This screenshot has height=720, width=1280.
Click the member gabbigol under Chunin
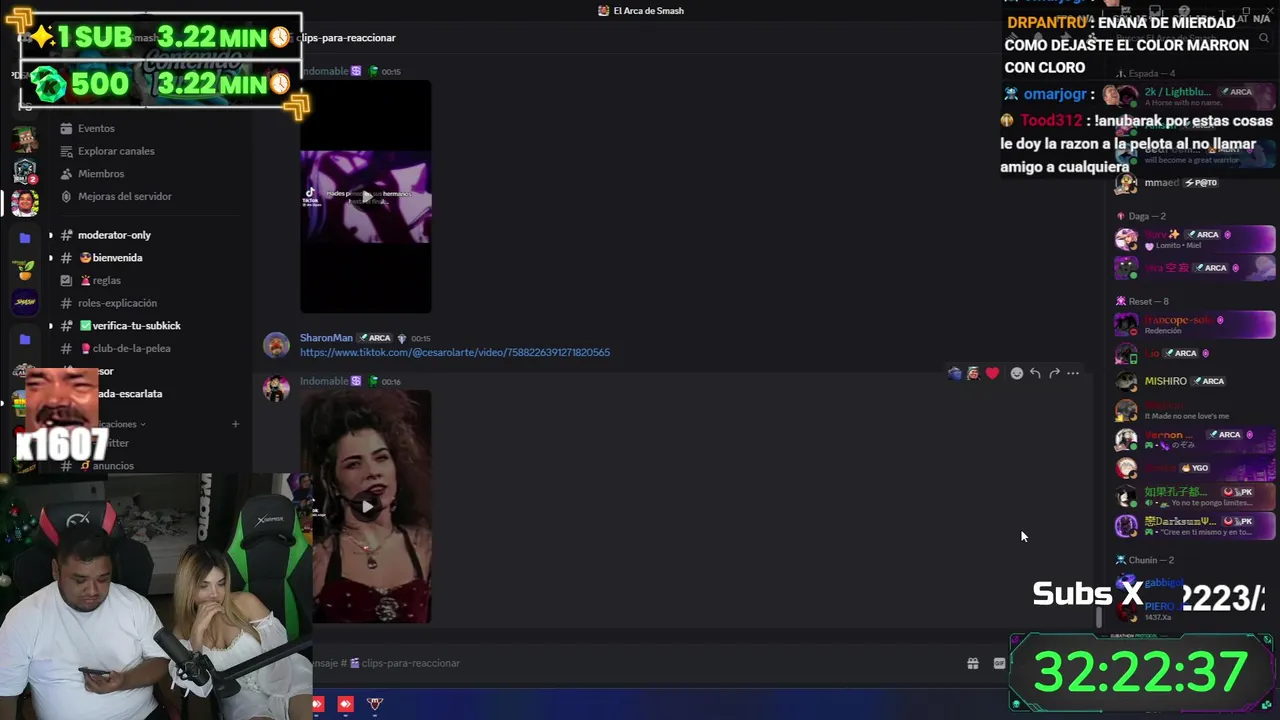pos(1165,582)
